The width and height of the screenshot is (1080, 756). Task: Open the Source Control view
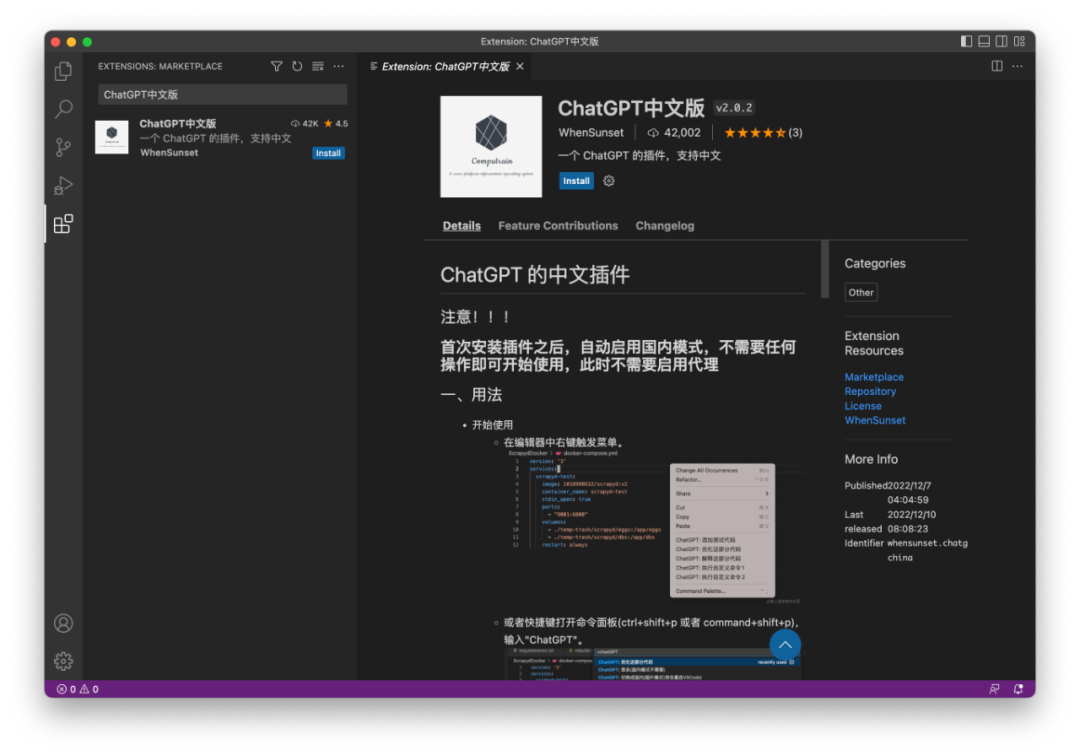(x=63, y=147)
